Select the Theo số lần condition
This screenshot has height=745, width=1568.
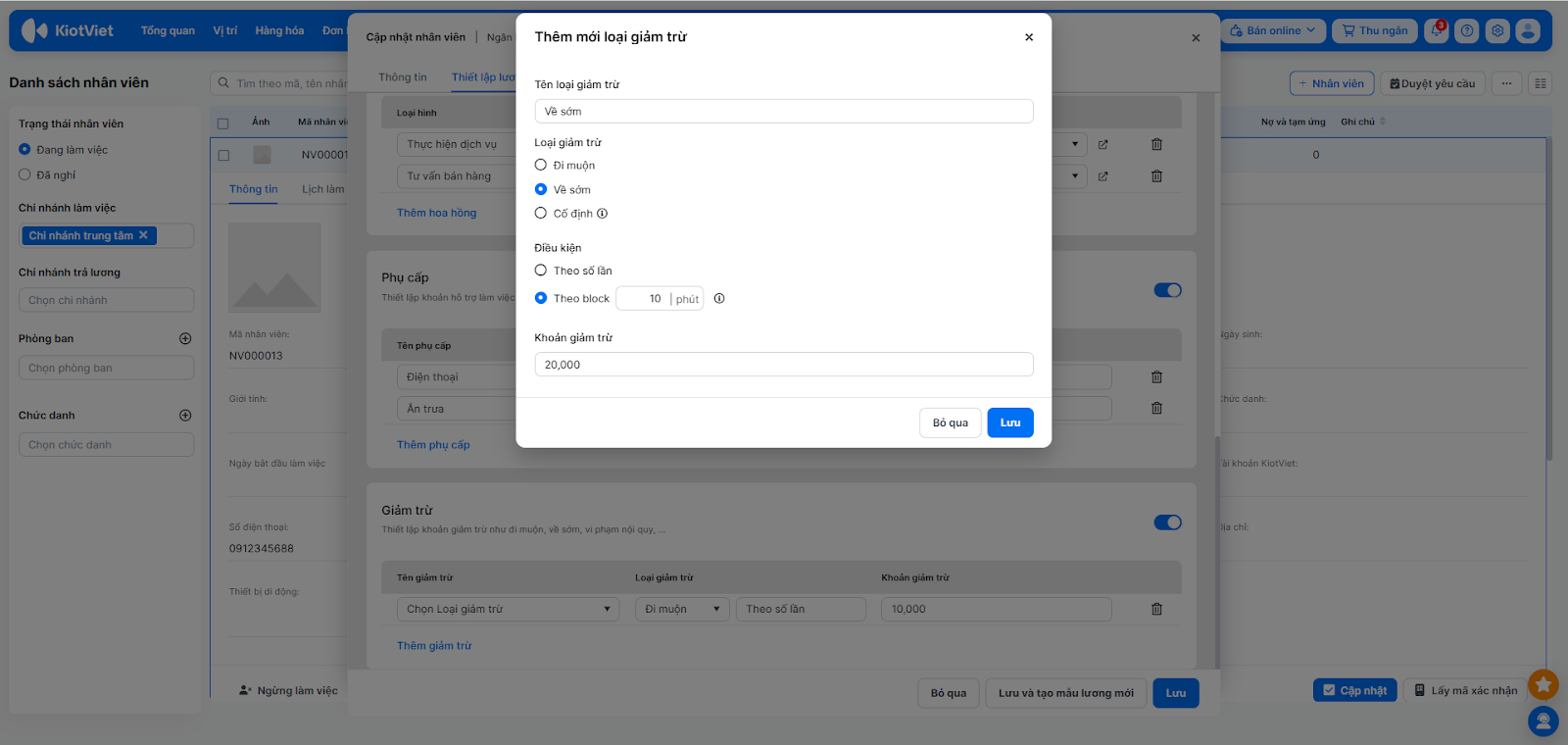click(x=541, y=271)
